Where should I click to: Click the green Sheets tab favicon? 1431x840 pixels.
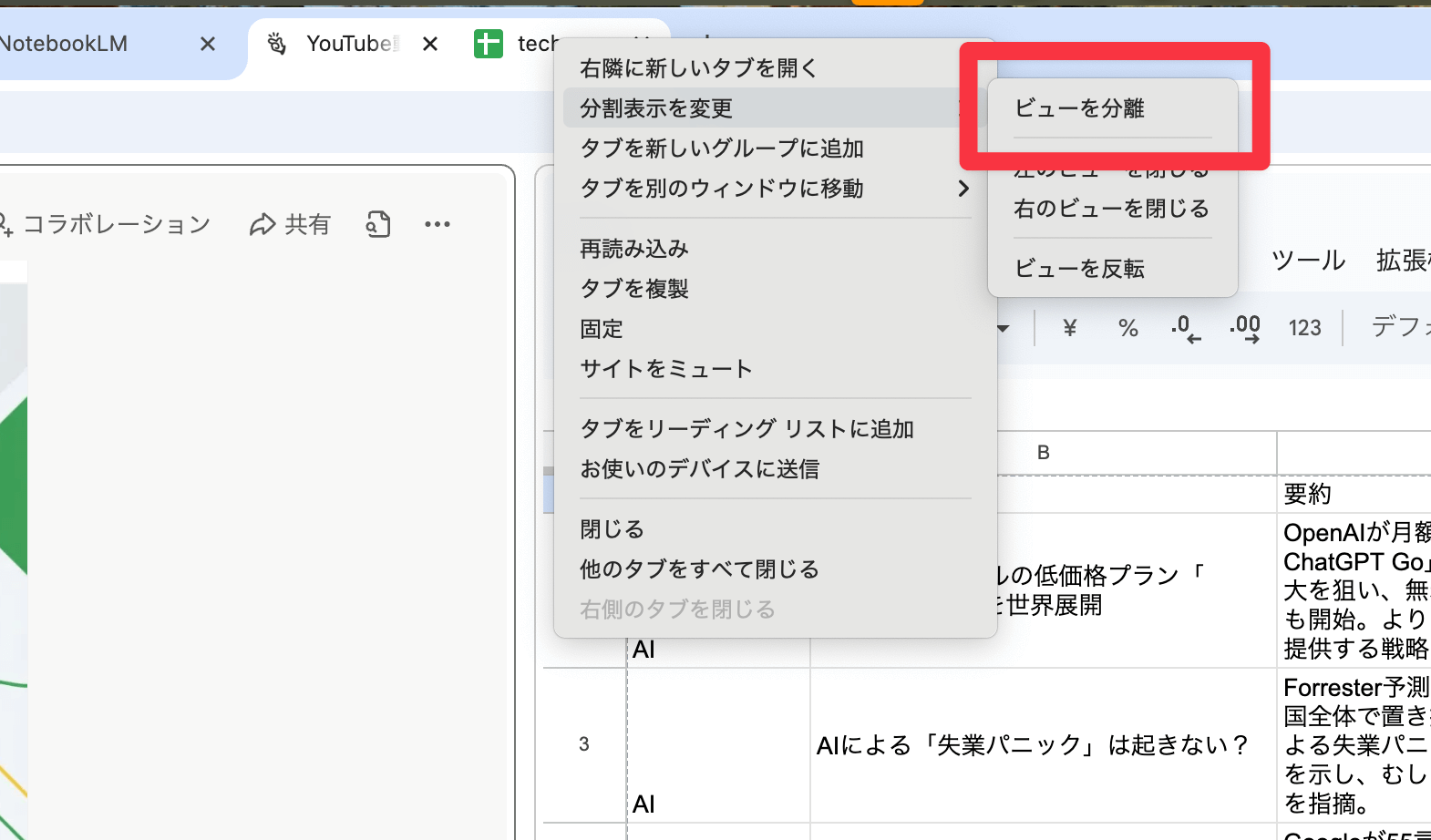click(x=489, y=44)
